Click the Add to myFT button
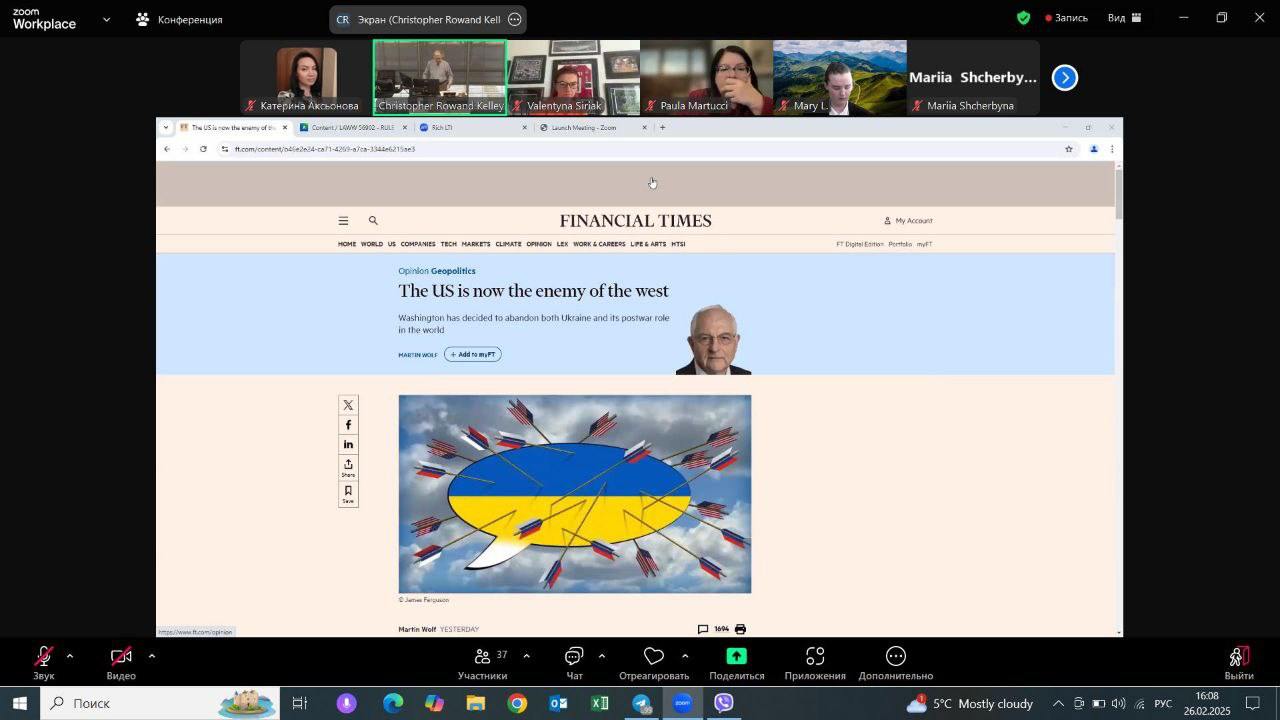This screenshot has width=1280, height=720. click(473, 354)
